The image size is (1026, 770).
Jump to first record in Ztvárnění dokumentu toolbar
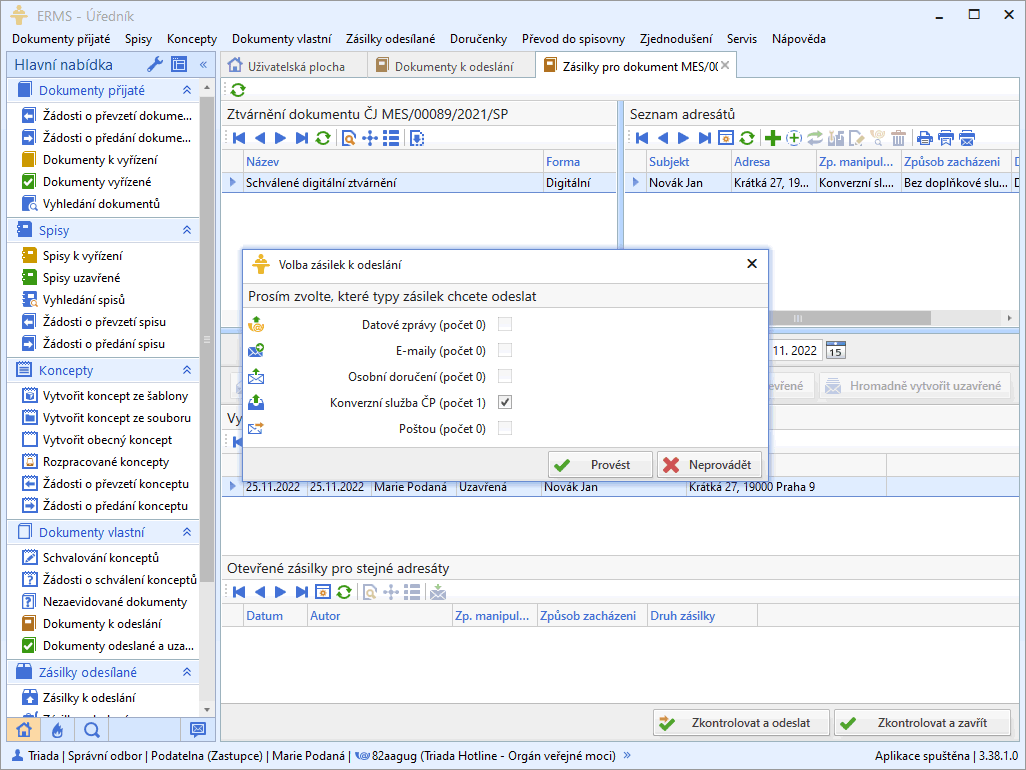pos(238,138)
